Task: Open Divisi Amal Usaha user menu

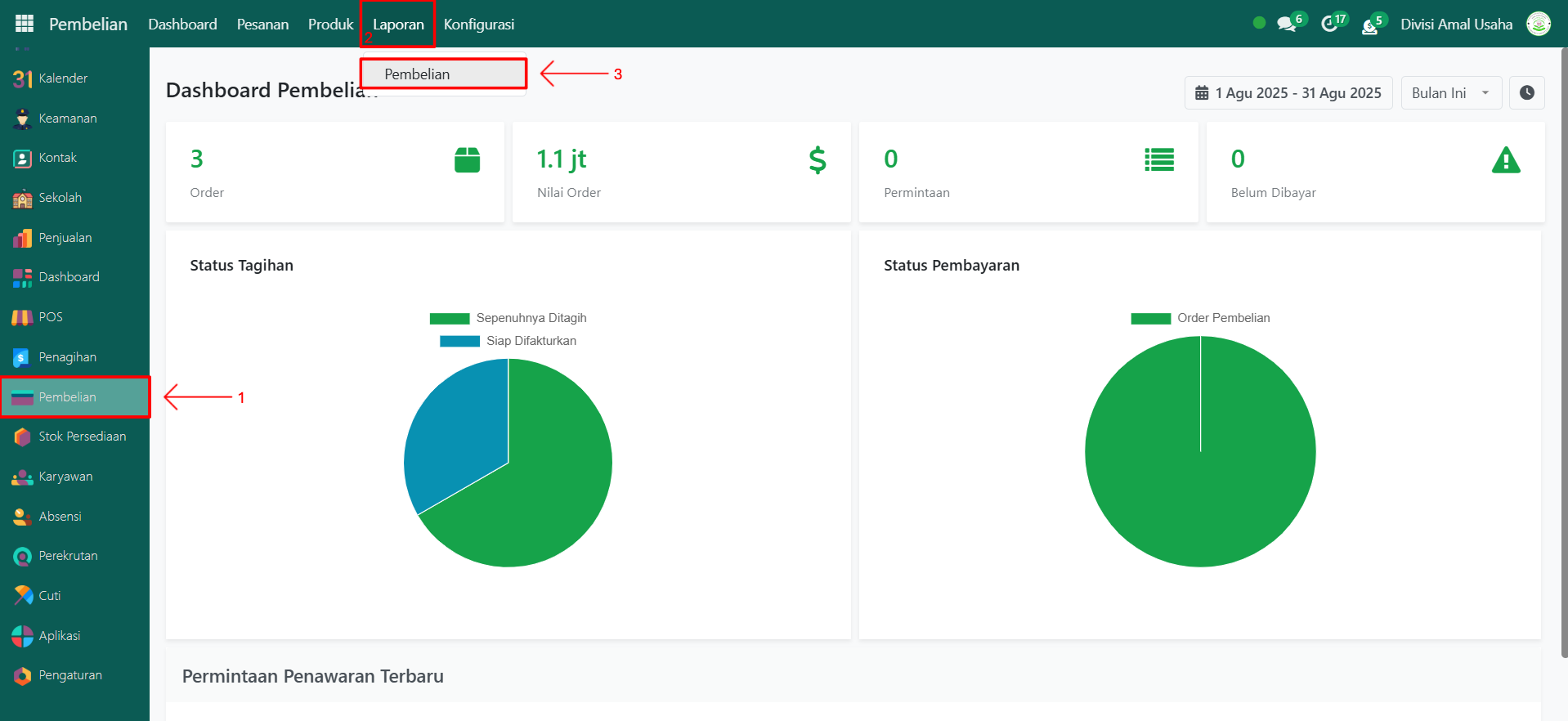Action: pos(1456,24)
